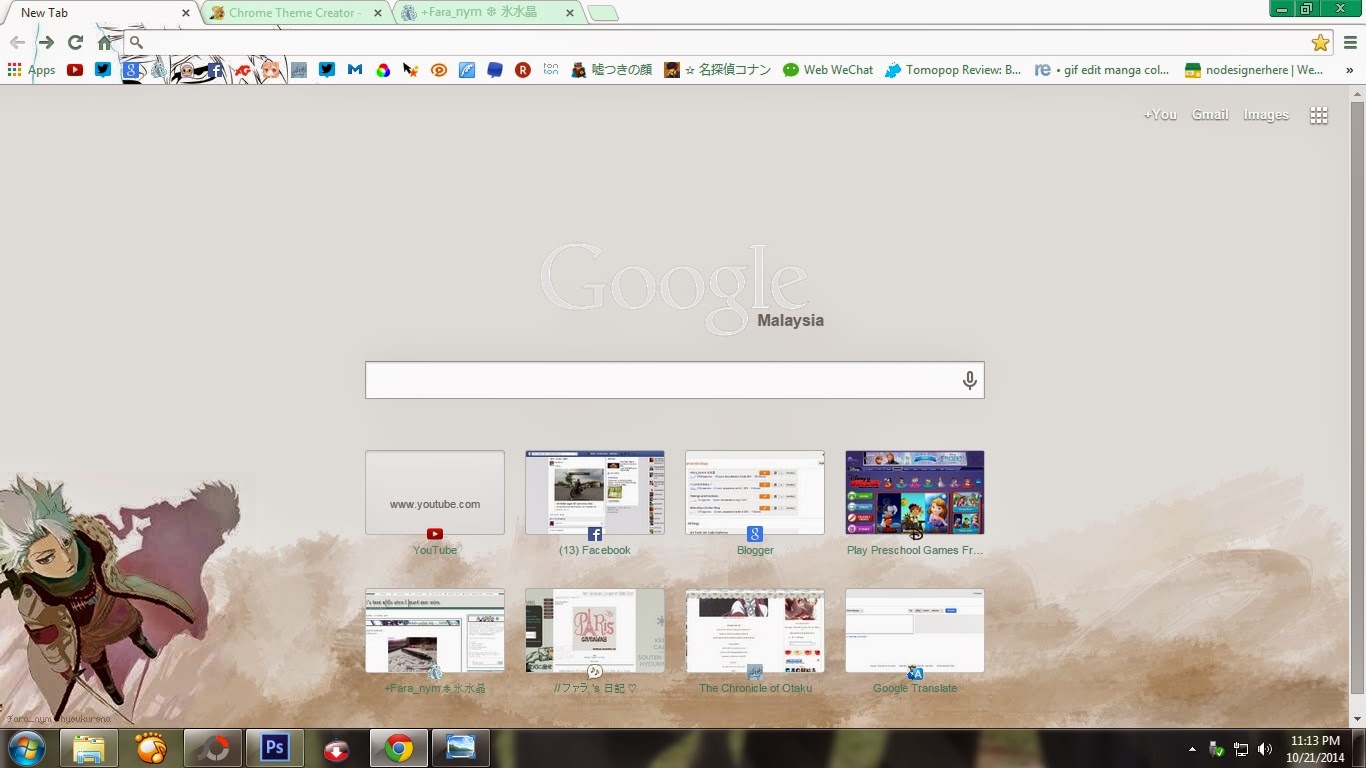Open the Web WeChat bookmark
This screenshot has height=768, width=1366.
point(828,70)
